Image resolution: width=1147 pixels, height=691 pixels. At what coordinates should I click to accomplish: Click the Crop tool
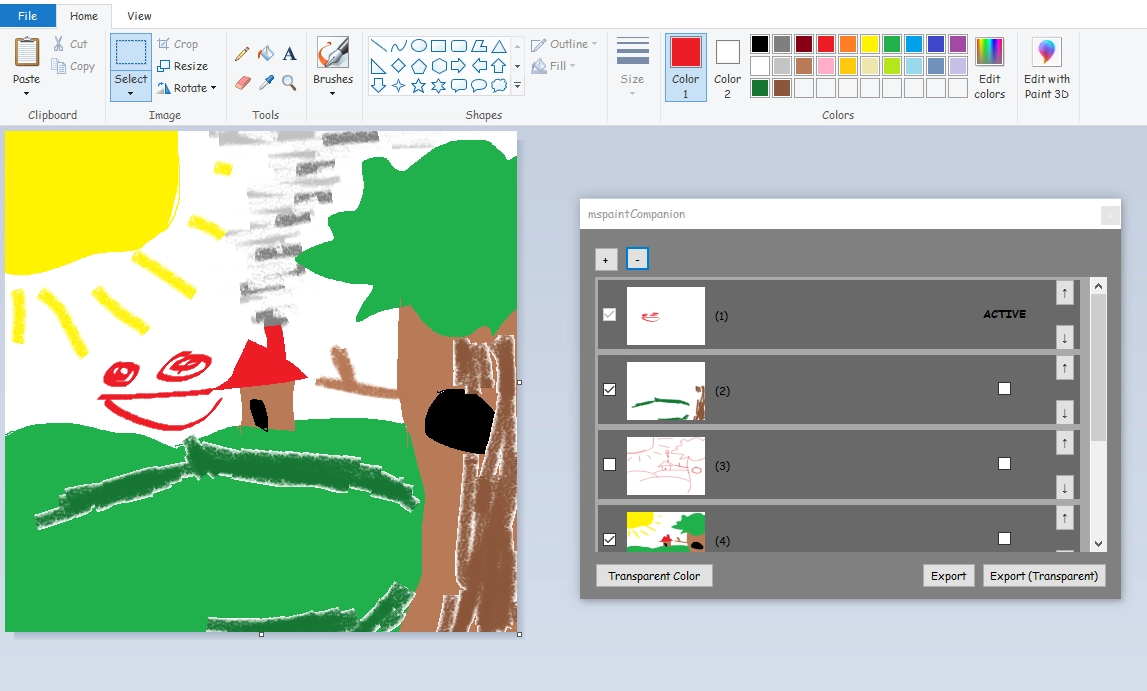click(x=178, y=44)
